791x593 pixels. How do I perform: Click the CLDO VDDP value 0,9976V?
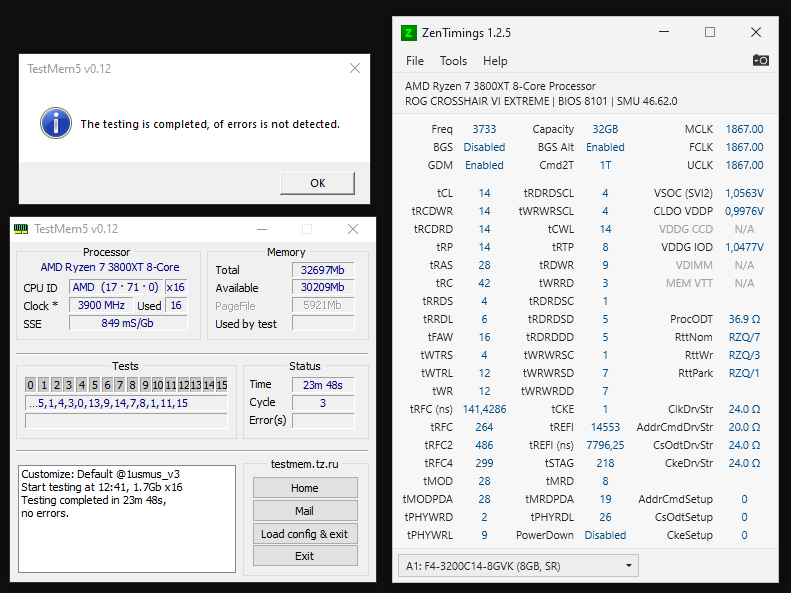pos(744,211)
